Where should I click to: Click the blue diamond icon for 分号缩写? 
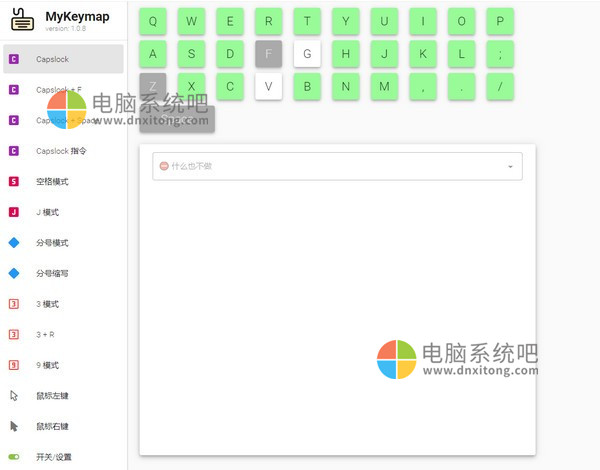14,273
